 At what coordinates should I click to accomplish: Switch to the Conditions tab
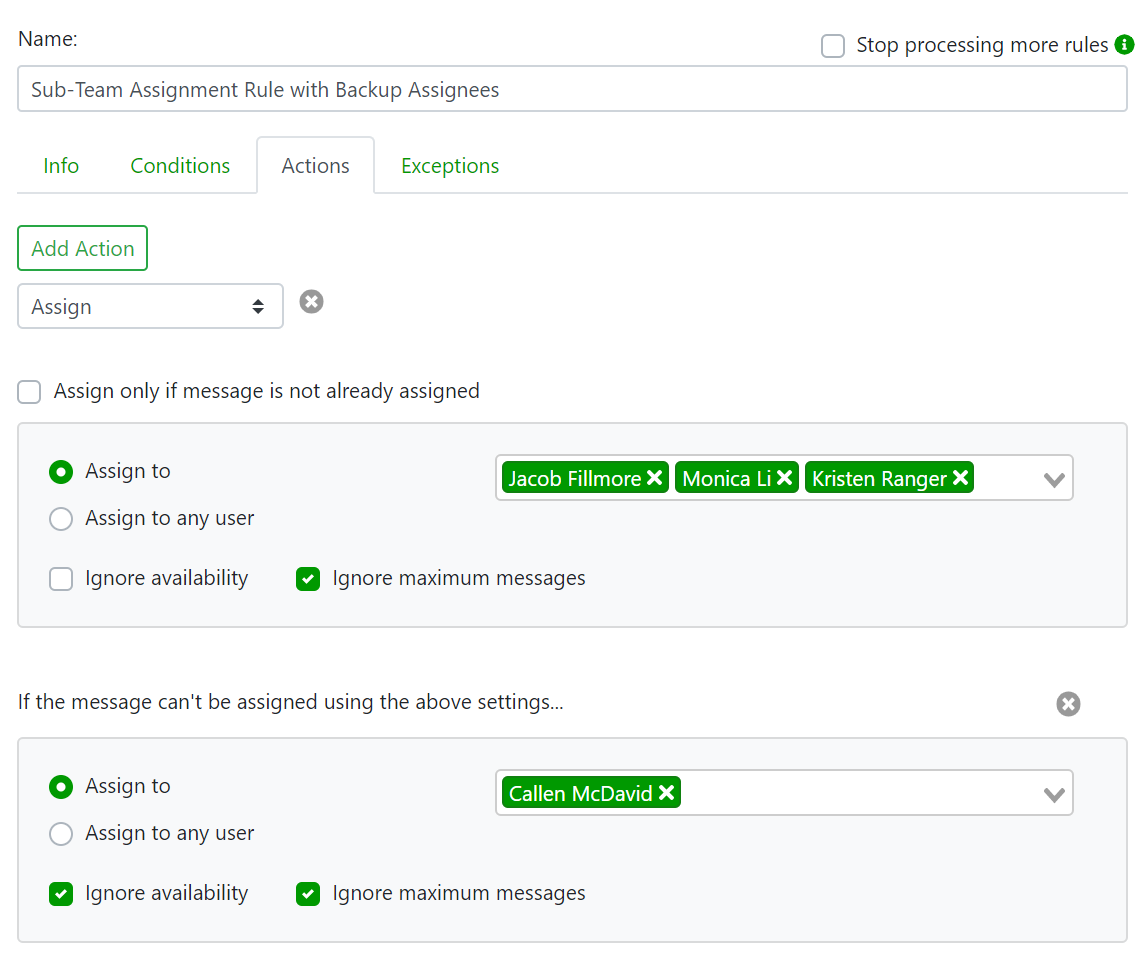(x=180, y=166)
